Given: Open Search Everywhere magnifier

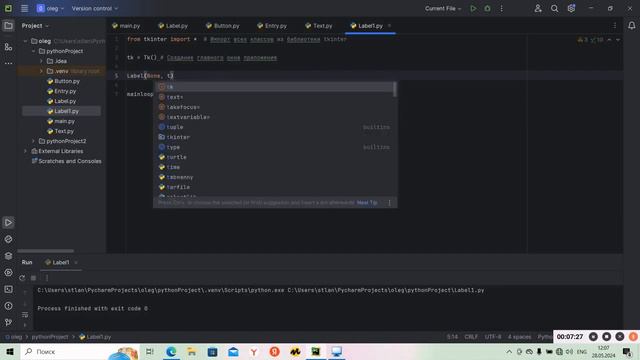Looking at the screenshot, I should tap(554, 8).
